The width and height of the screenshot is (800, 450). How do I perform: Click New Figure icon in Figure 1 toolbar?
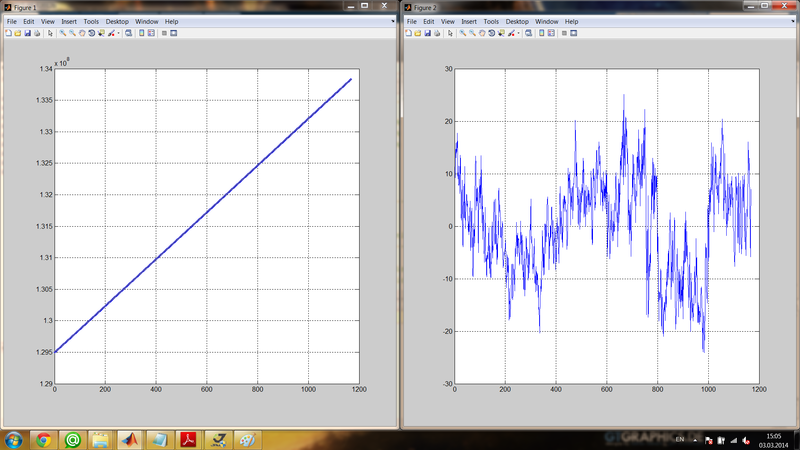(x=7, y=33)
